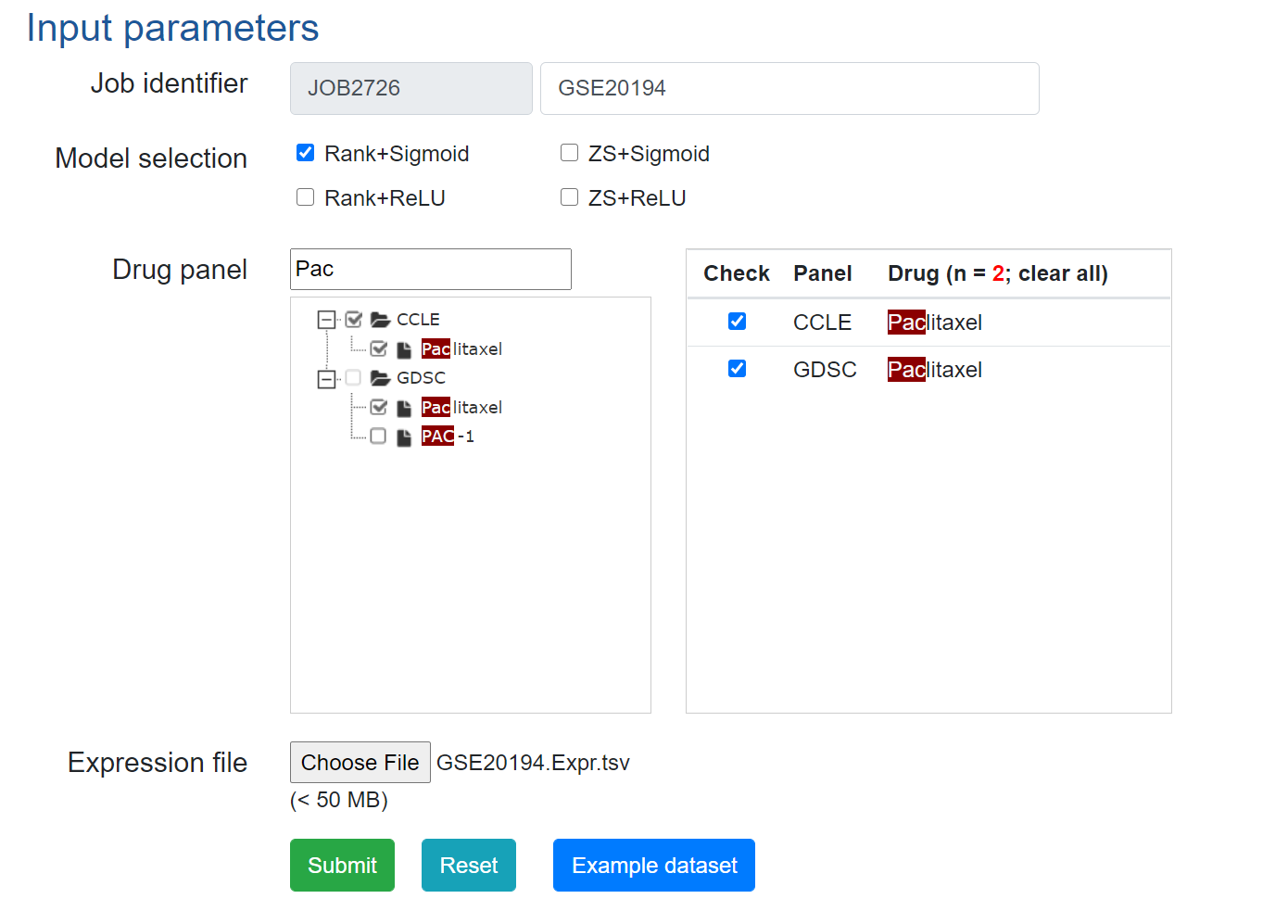Open the Choose File dialog
This screenshot has height=924, width=1288.
tap(360, 762)
